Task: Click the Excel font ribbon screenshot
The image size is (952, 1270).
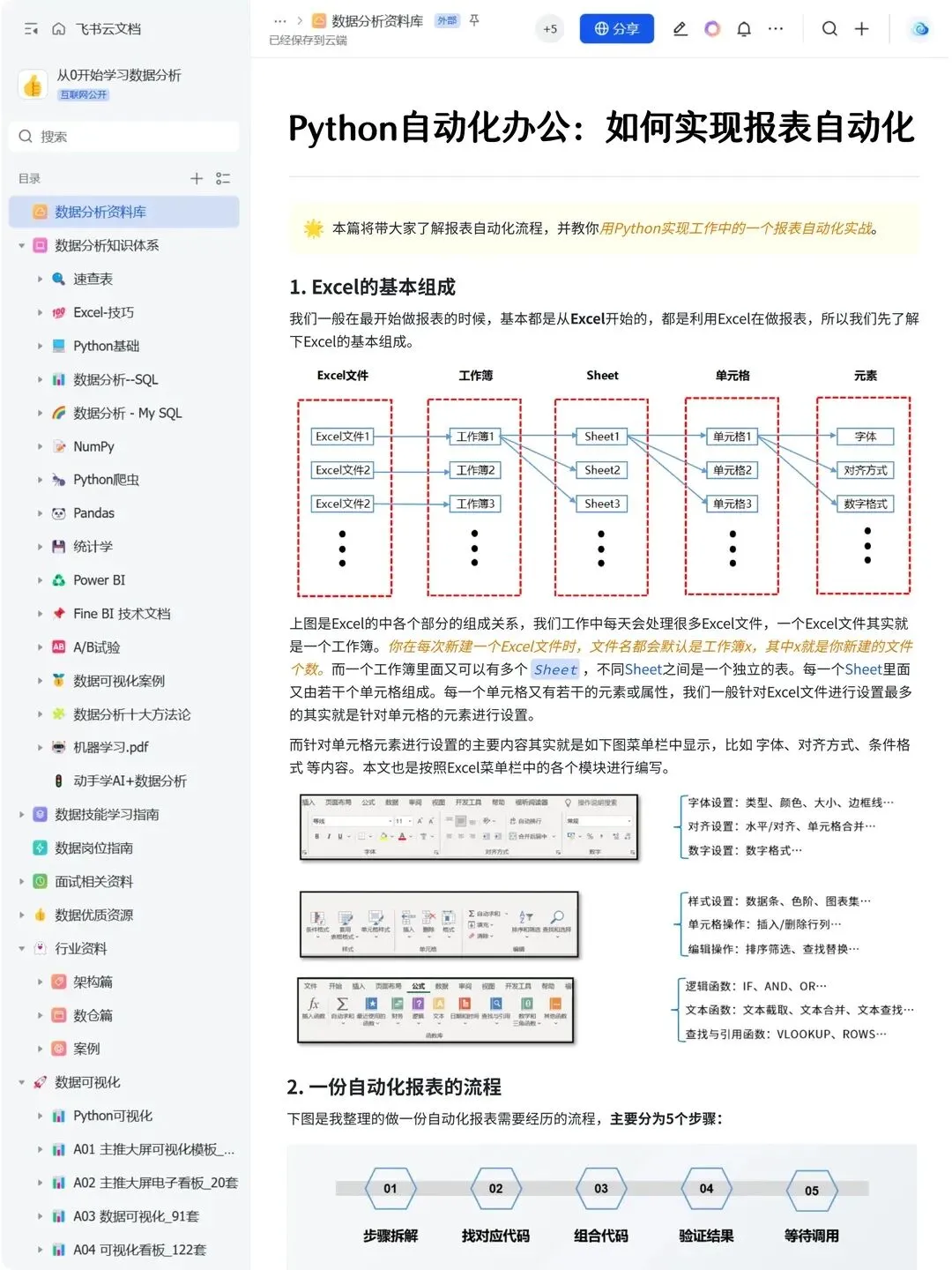Action: 469,826
